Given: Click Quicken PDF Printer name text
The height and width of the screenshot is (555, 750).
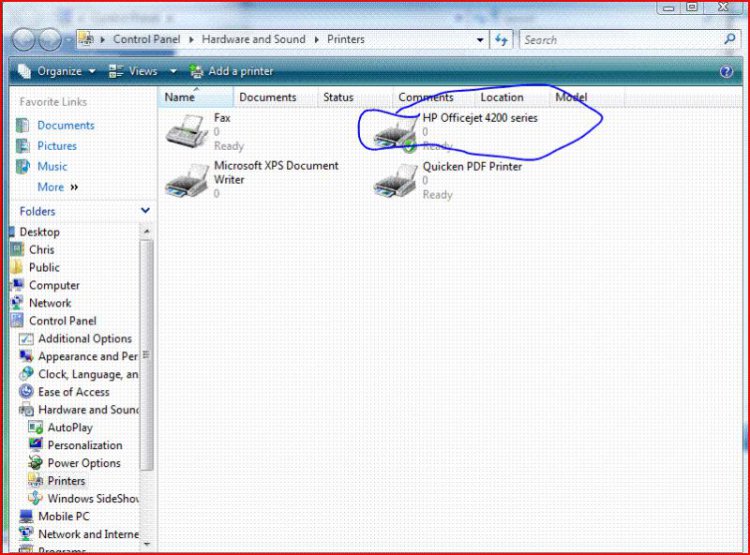Looking at the screenshot, I should point(472,166).
